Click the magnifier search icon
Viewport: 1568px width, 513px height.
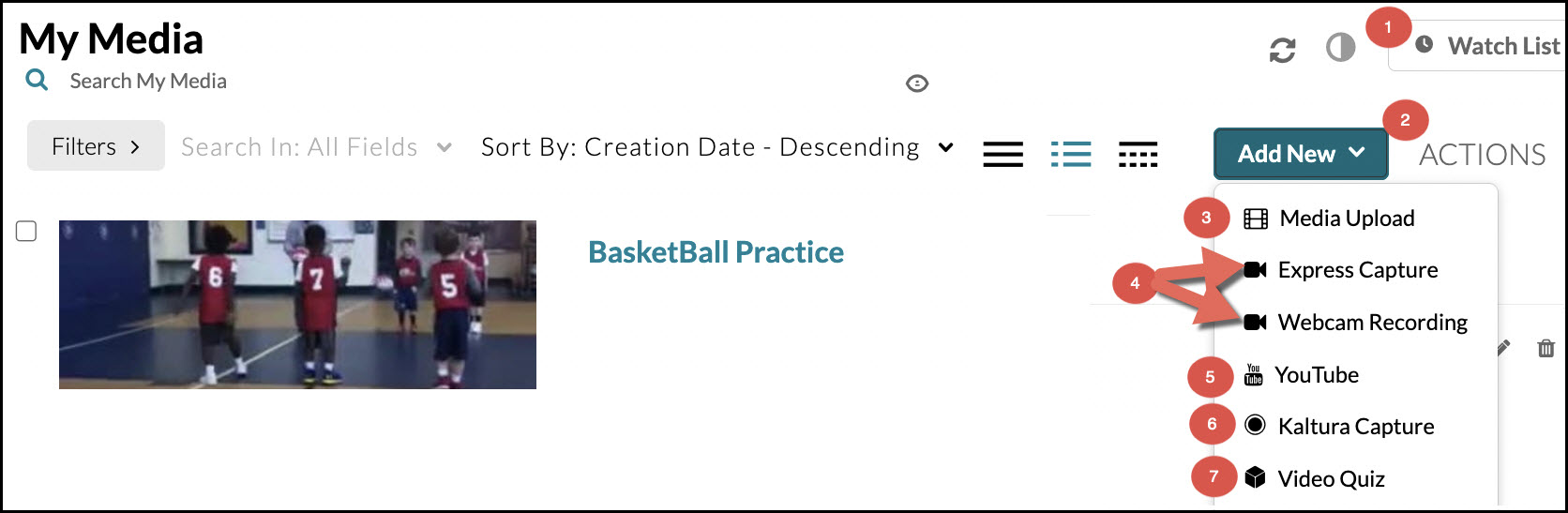pyautogui.click(x=37, y=81)
